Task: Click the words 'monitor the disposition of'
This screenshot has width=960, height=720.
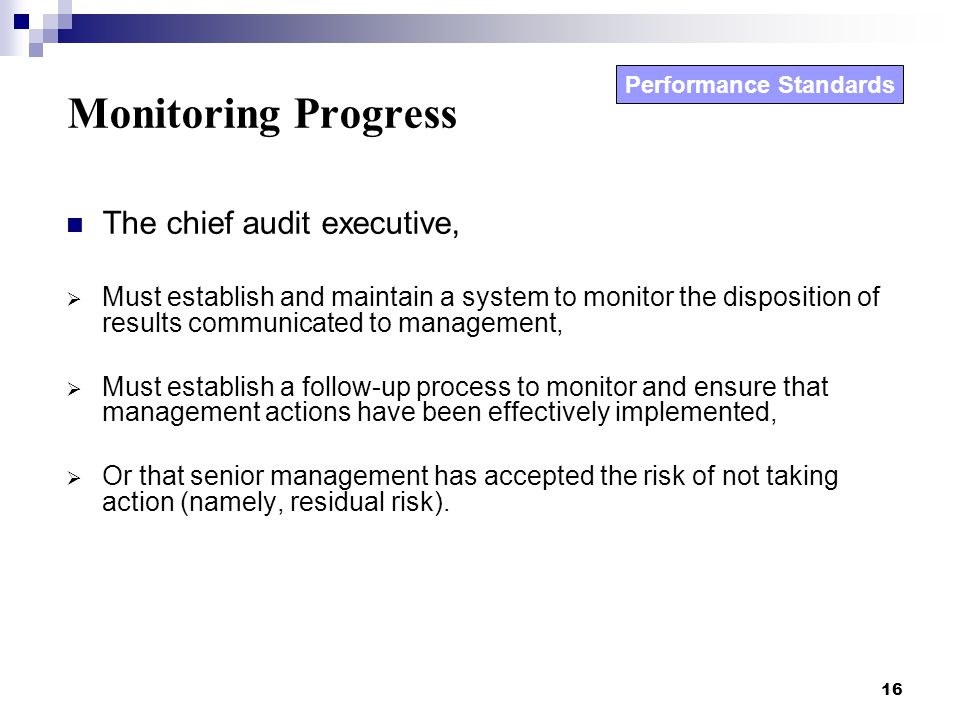Action: pos(731,297)
